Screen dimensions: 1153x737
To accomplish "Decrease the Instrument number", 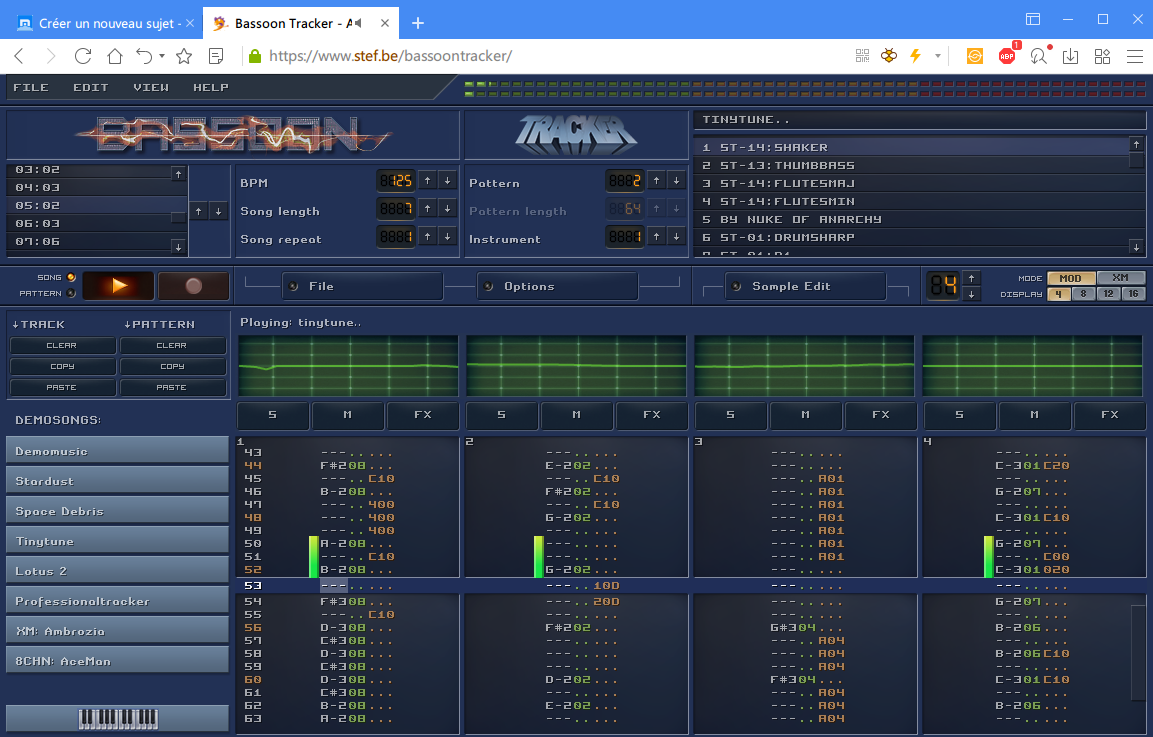I will click(677, 236).
